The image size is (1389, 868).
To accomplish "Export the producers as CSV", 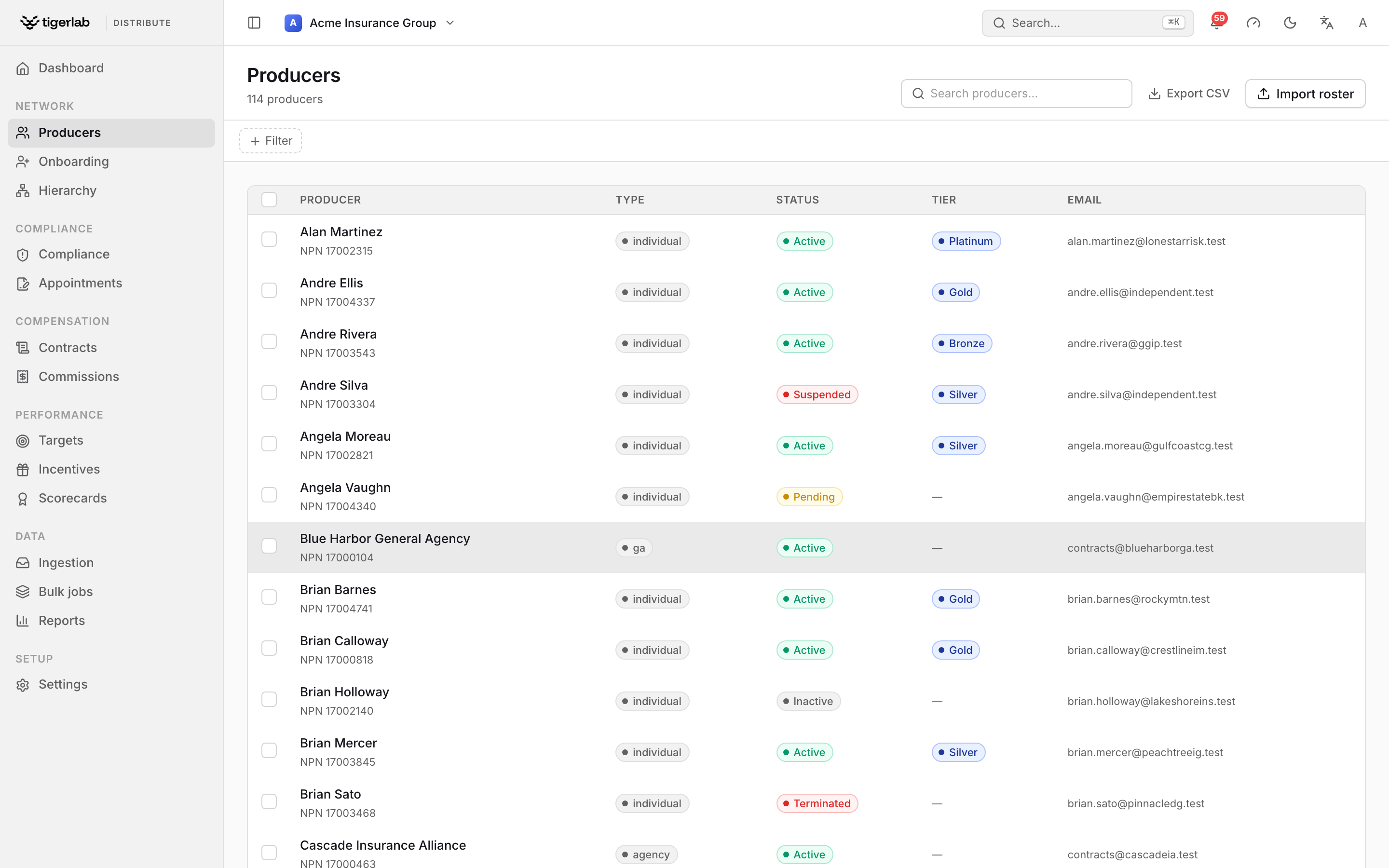I will (x=1189, y=94).
